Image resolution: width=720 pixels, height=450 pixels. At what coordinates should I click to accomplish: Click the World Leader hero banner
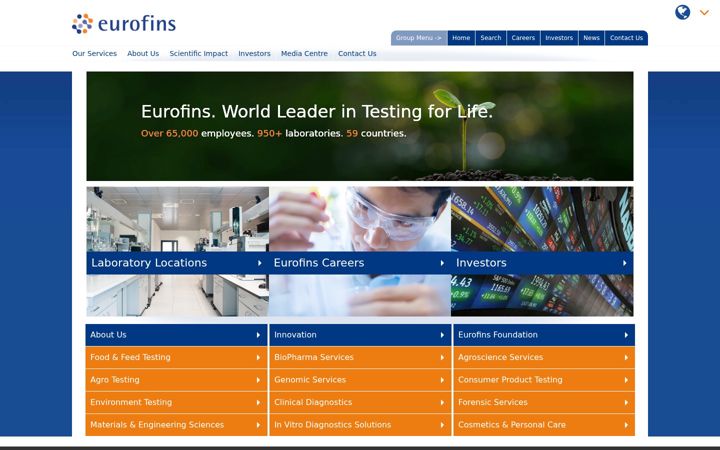360,126
